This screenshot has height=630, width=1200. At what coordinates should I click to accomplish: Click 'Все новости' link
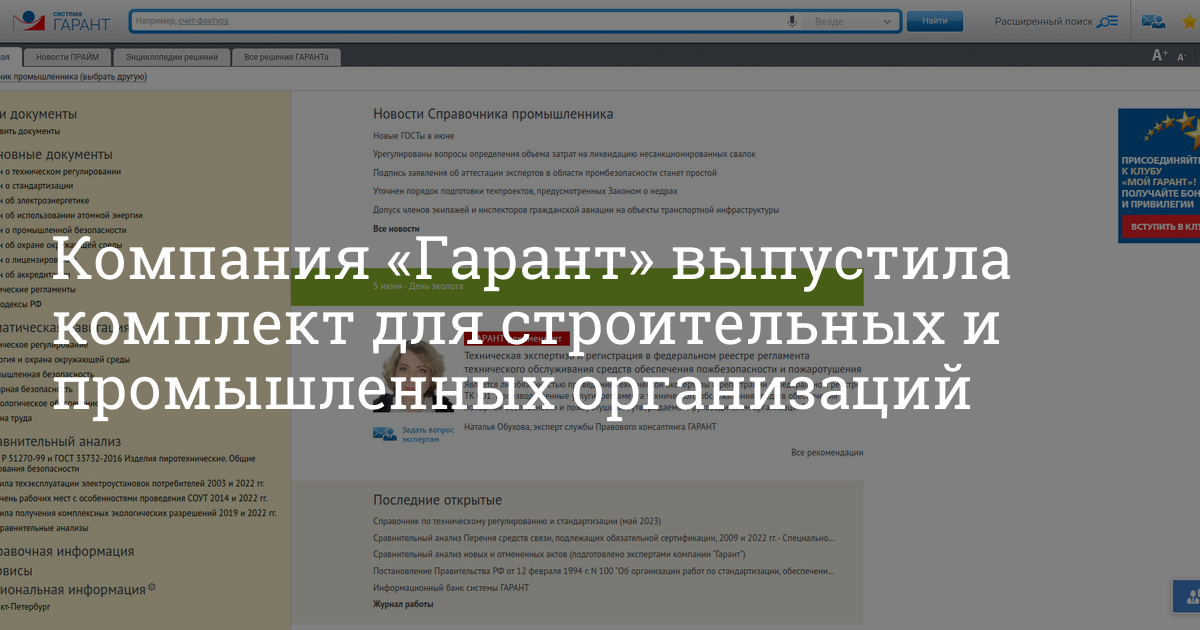coord(396,229)
